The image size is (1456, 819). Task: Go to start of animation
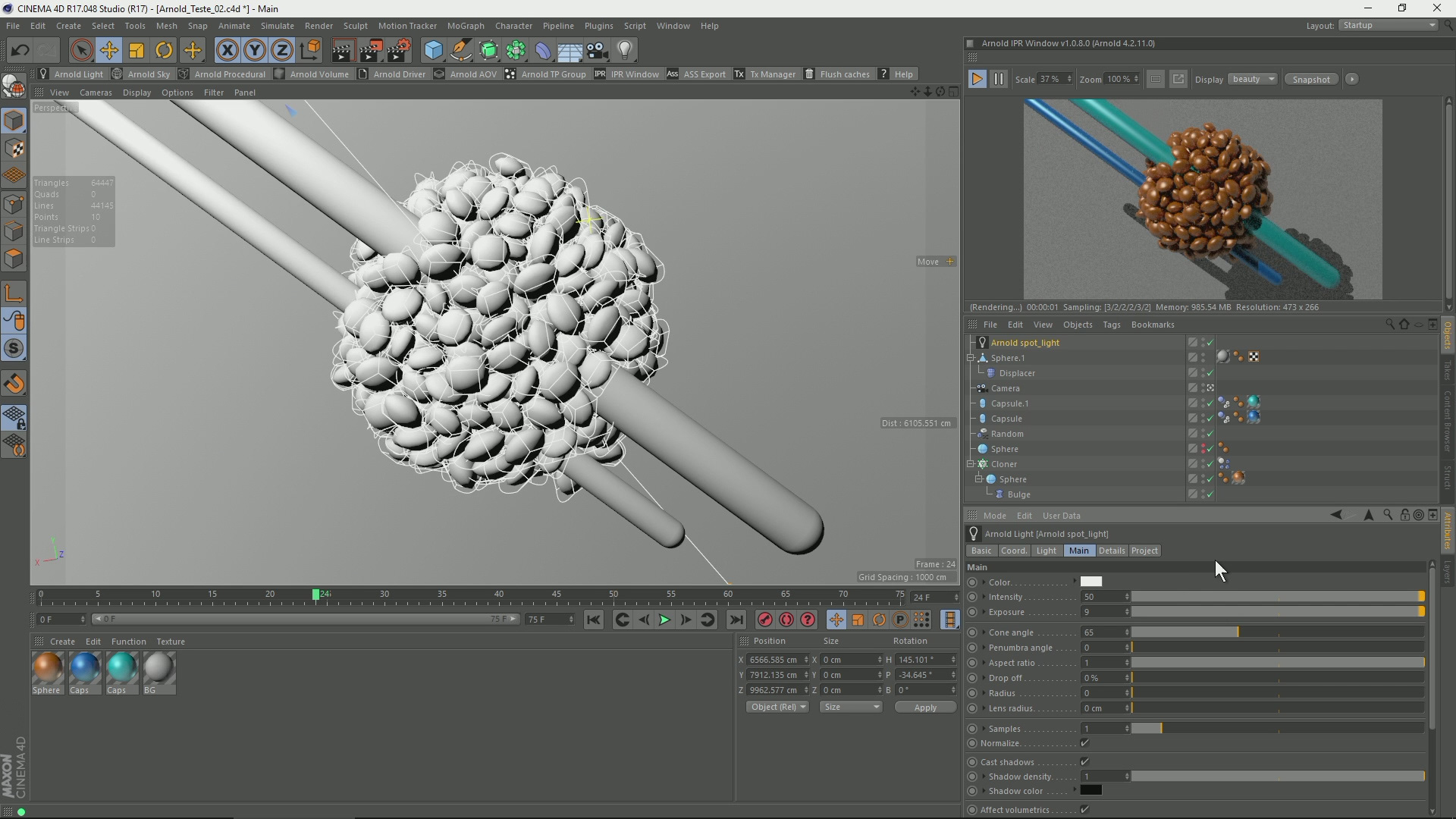pyautogui.click(x=594, y=620)
